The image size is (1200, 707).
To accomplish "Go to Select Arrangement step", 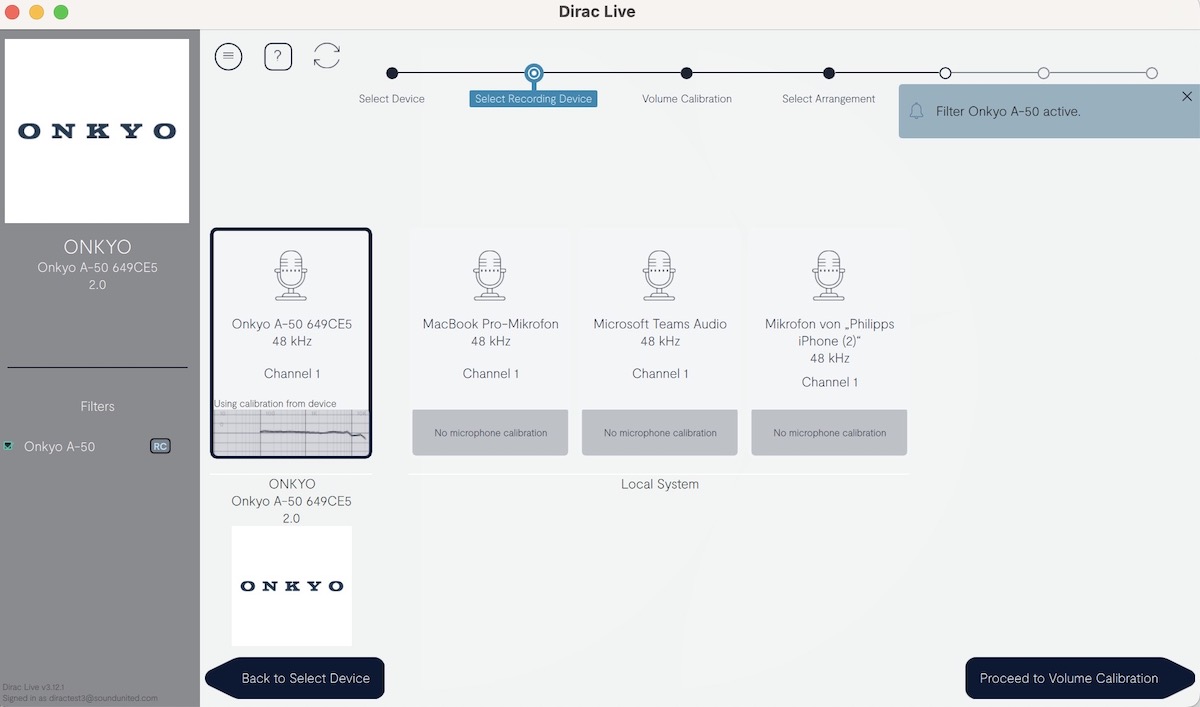I will pyautogui.click(x=828, y=73).
